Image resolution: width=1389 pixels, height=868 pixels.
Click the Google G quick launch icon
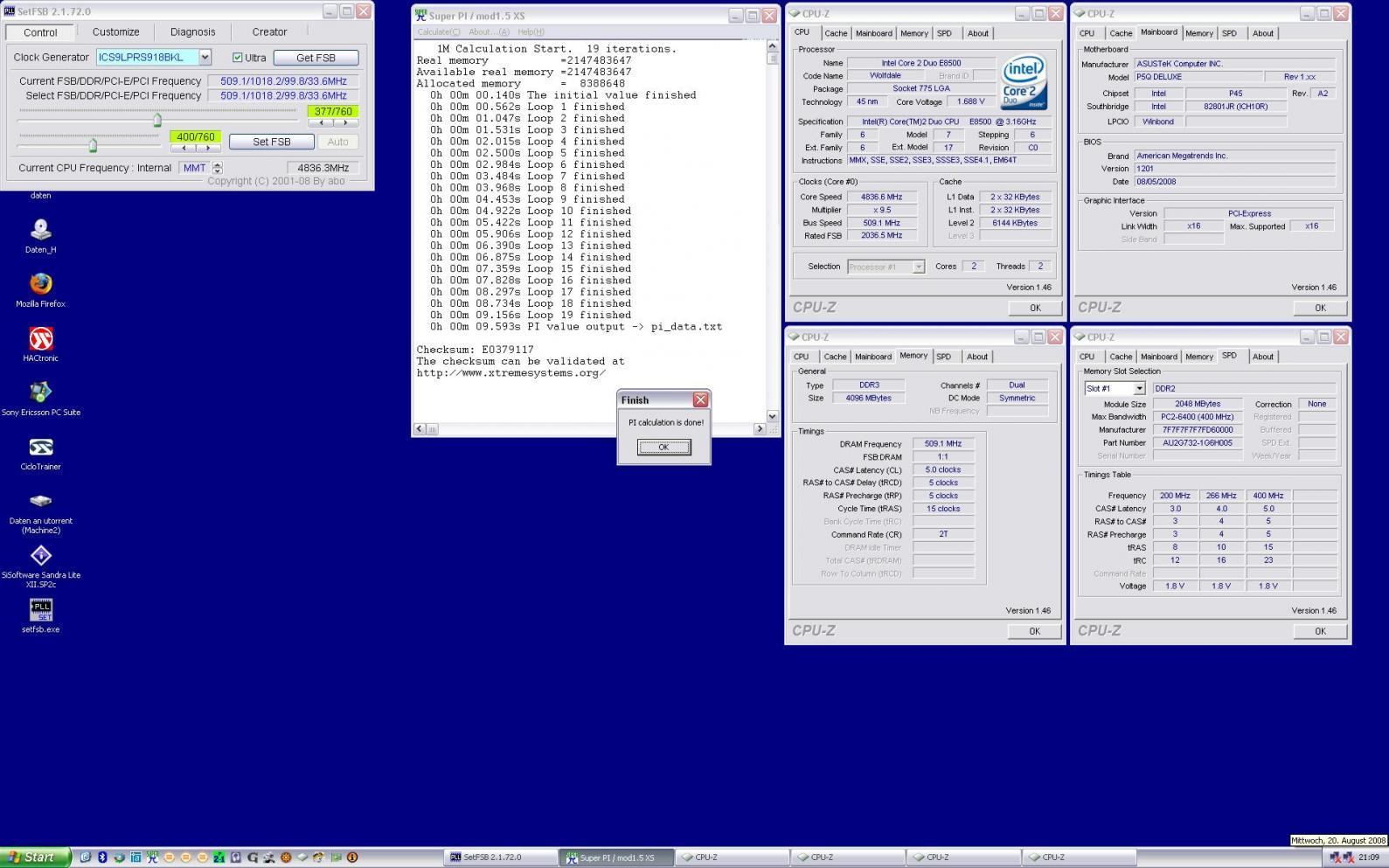click(253, 858)
